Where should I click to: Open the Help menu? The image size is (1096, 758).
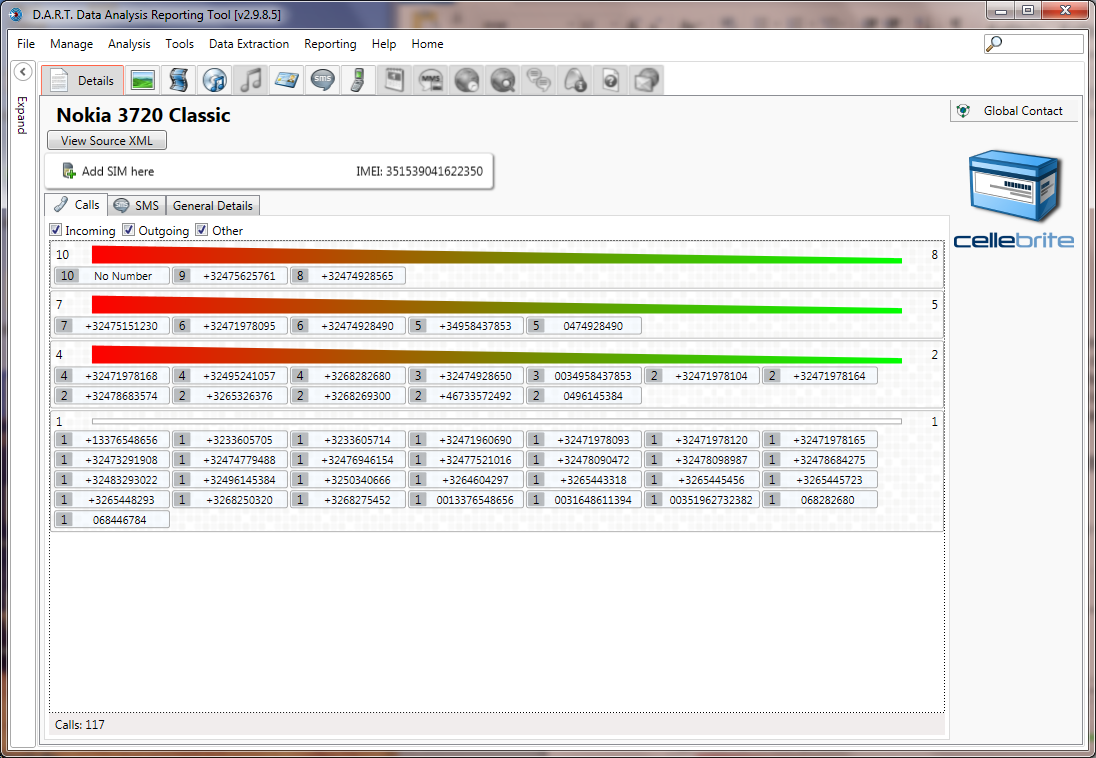[384, 43]
